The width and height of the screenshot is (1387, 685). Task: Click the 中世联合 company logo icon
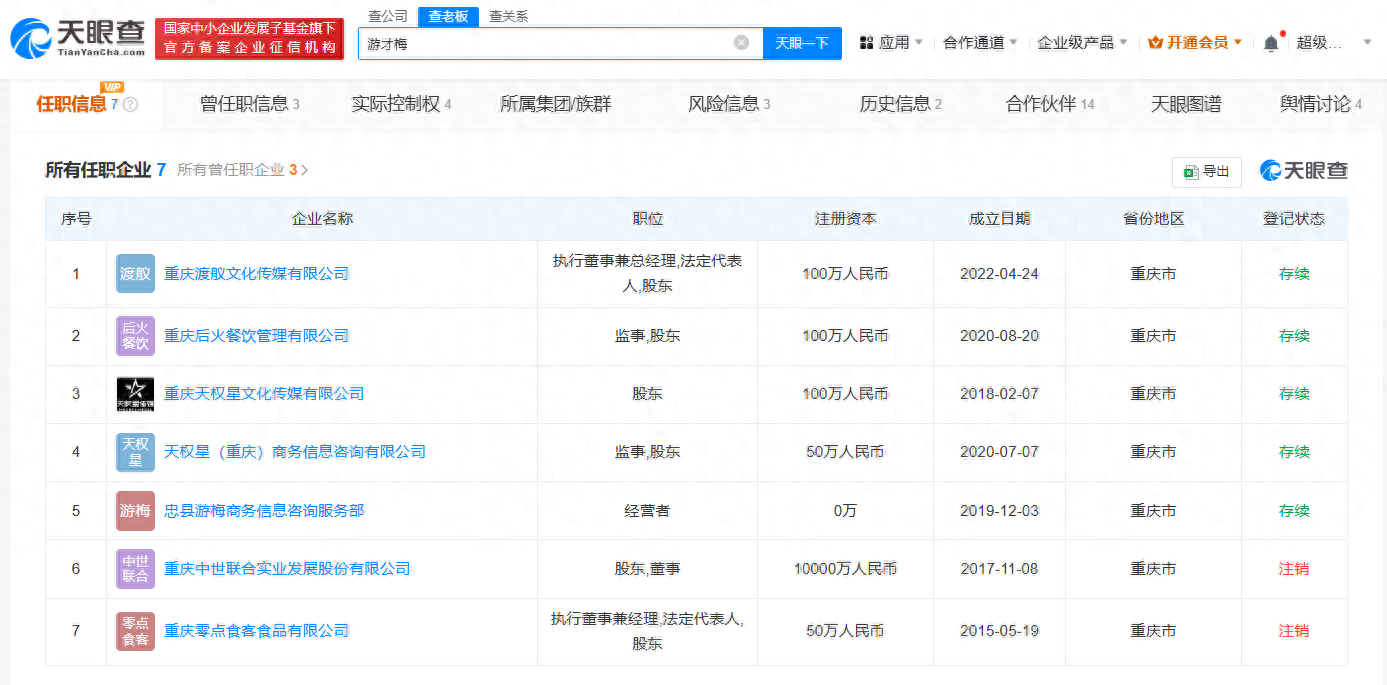tap(135, 569)
